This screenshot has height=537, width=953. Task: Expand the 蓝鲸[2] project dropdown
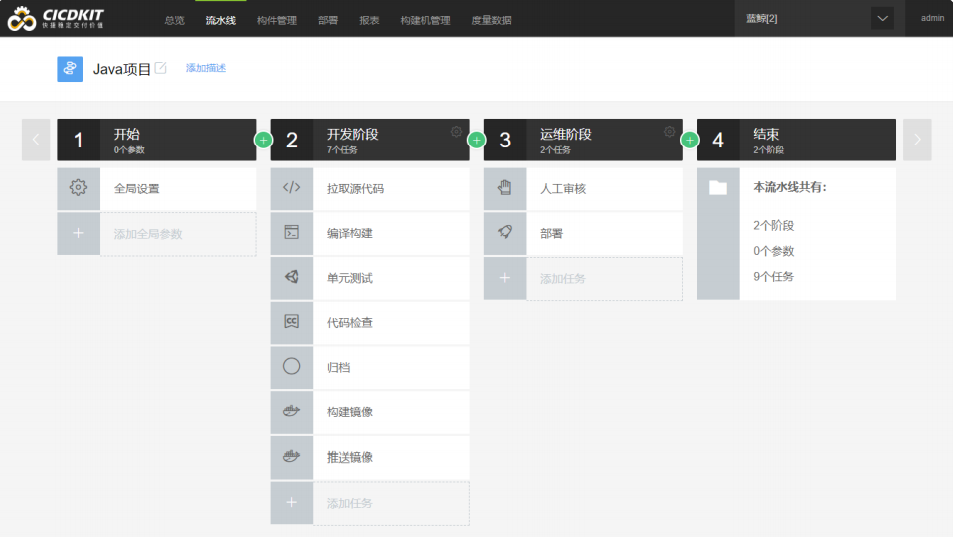[x=881, y=19]
